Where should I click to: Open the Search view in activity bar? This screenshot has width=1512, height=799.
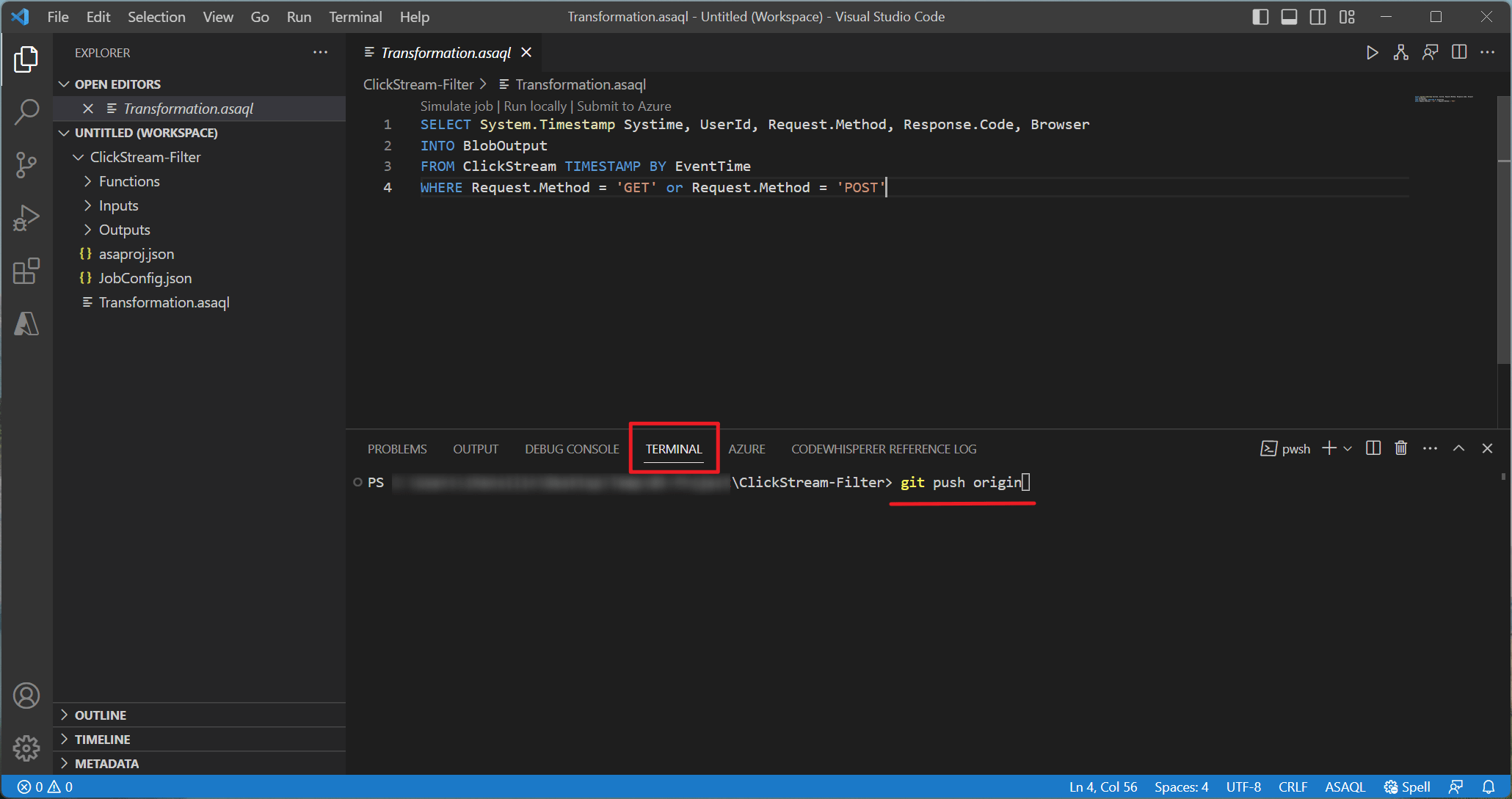26,112
